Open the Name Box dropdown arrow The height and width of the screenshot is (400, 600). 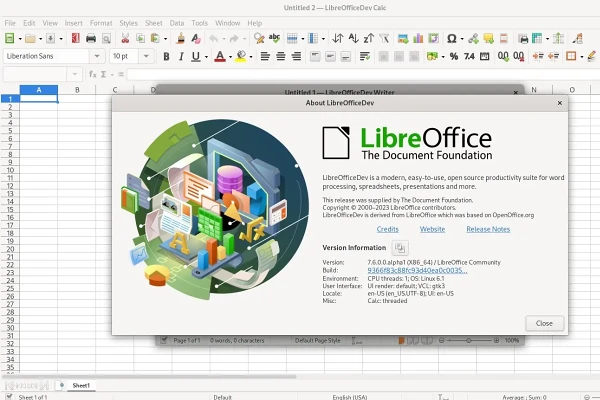coord(75,74)
